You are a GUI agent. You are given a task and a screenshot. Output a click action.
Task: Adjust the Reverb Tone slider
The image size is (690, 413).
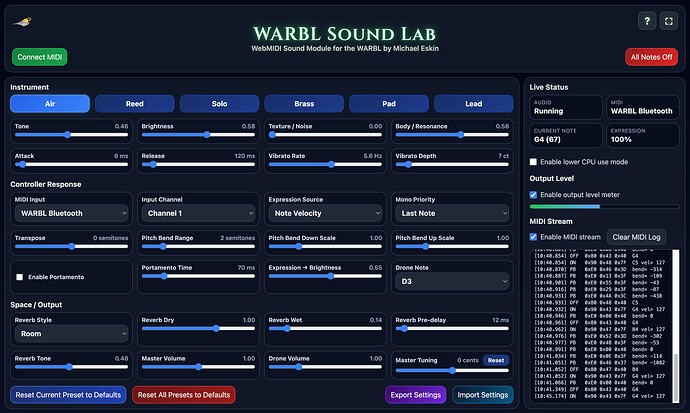(71, 367)
